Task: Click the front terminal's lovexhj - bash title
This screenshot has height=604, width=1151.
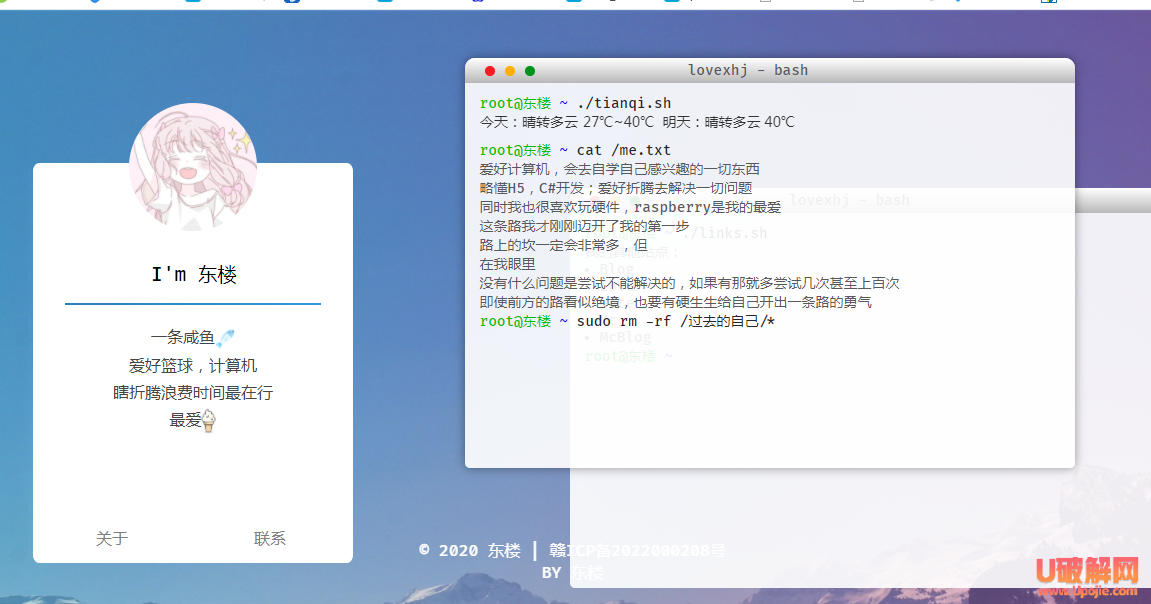Action: (x=748, y=70)
